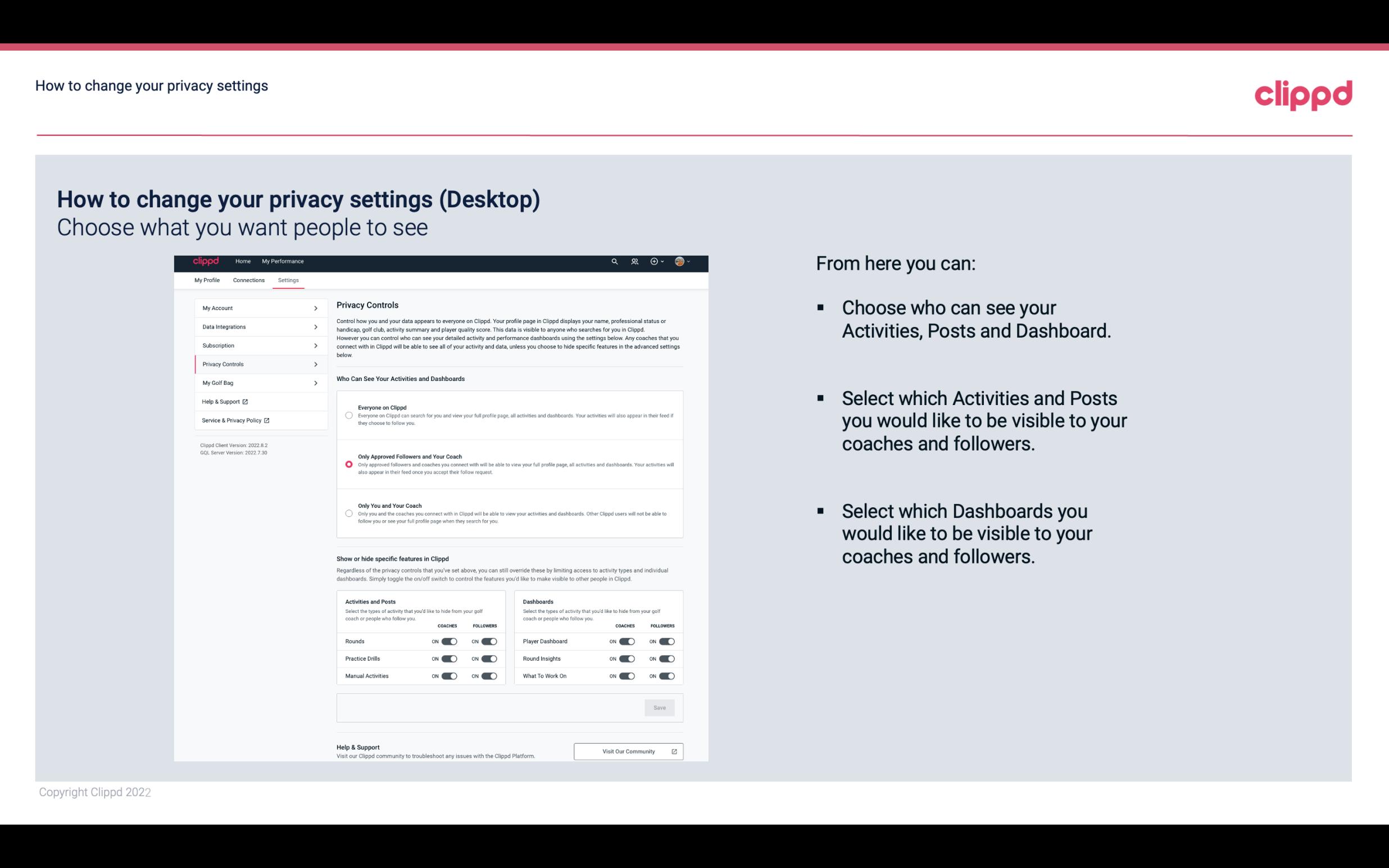Open Help & Support external link
Image resolution: width=1389 pixels, height=868 pixels.
pos(224,401)
